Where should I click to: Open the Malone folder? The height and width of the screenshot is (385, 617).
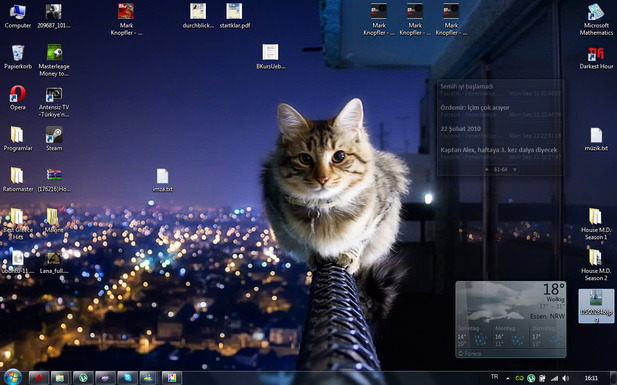click(54, 220)
